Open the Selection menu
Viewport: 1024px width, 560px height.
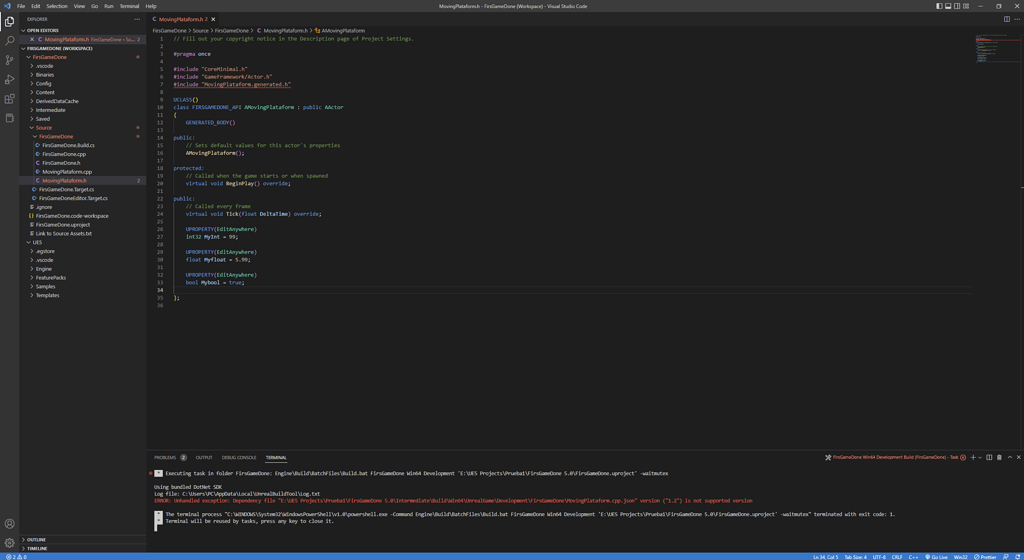point(57,6)
